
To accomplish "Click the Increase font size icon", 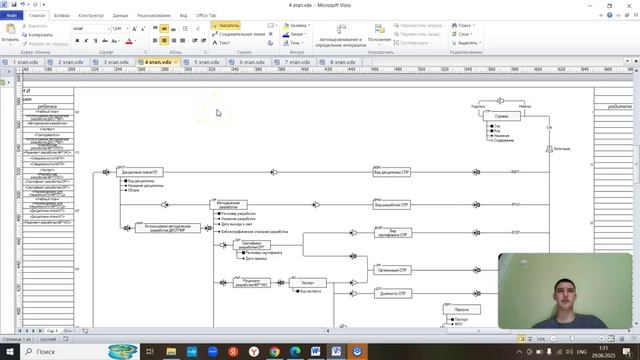I will coord(134,29).
